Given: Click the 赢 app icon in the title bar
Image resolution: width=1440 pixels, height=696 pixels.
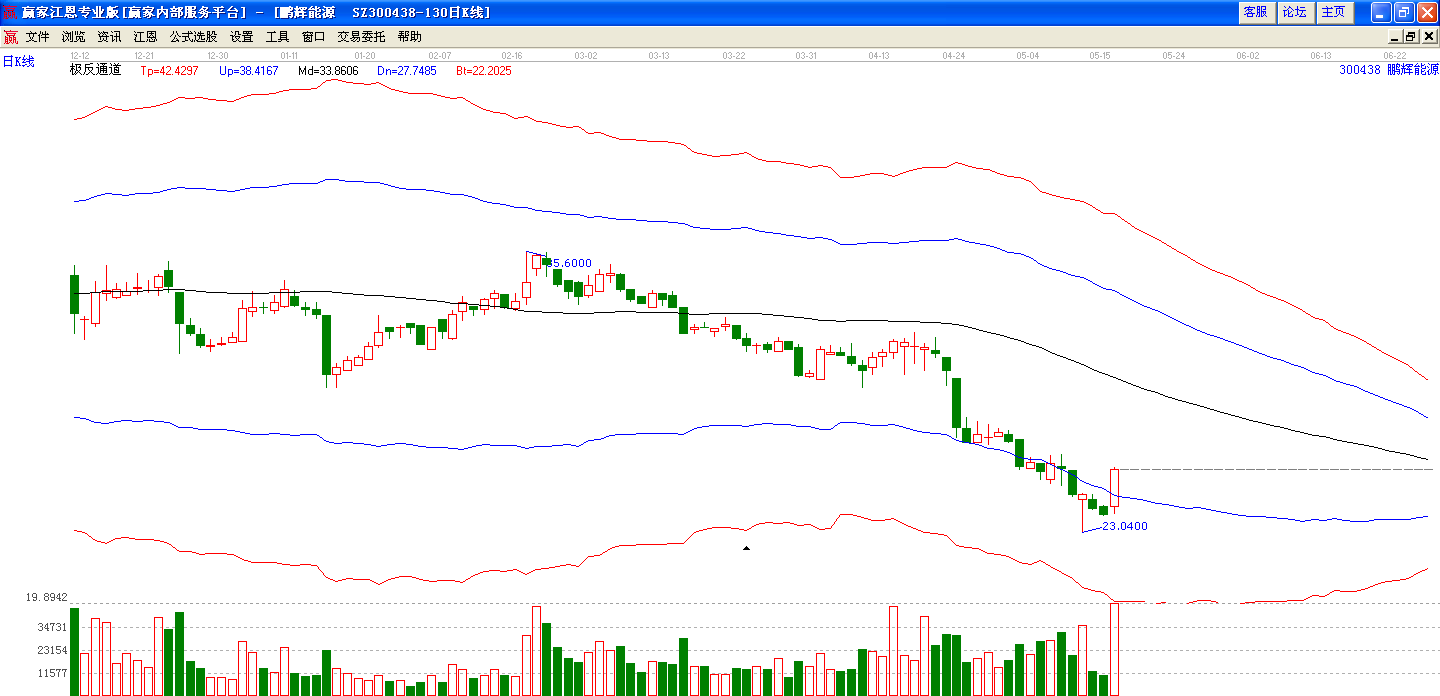Looking at the screenshot, I should click(x=10, y=12).
